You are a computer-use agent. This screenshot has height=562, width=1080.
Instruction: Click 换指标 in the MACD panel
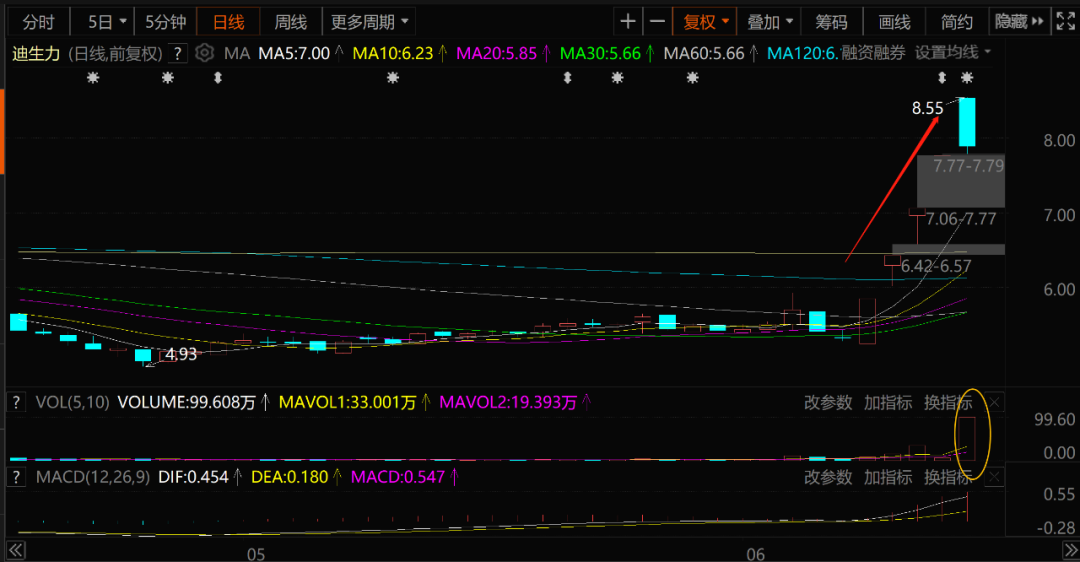coord(948,477)
